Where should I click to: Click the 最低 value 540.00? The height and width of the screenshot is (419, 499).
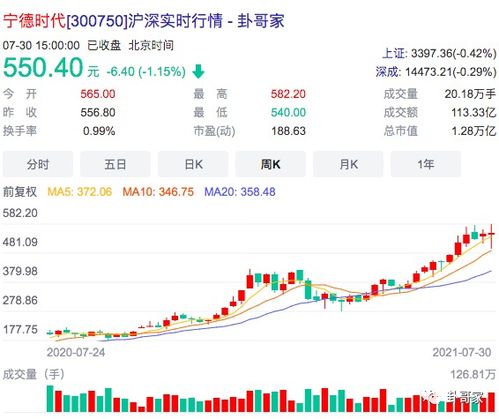[288, 112]
